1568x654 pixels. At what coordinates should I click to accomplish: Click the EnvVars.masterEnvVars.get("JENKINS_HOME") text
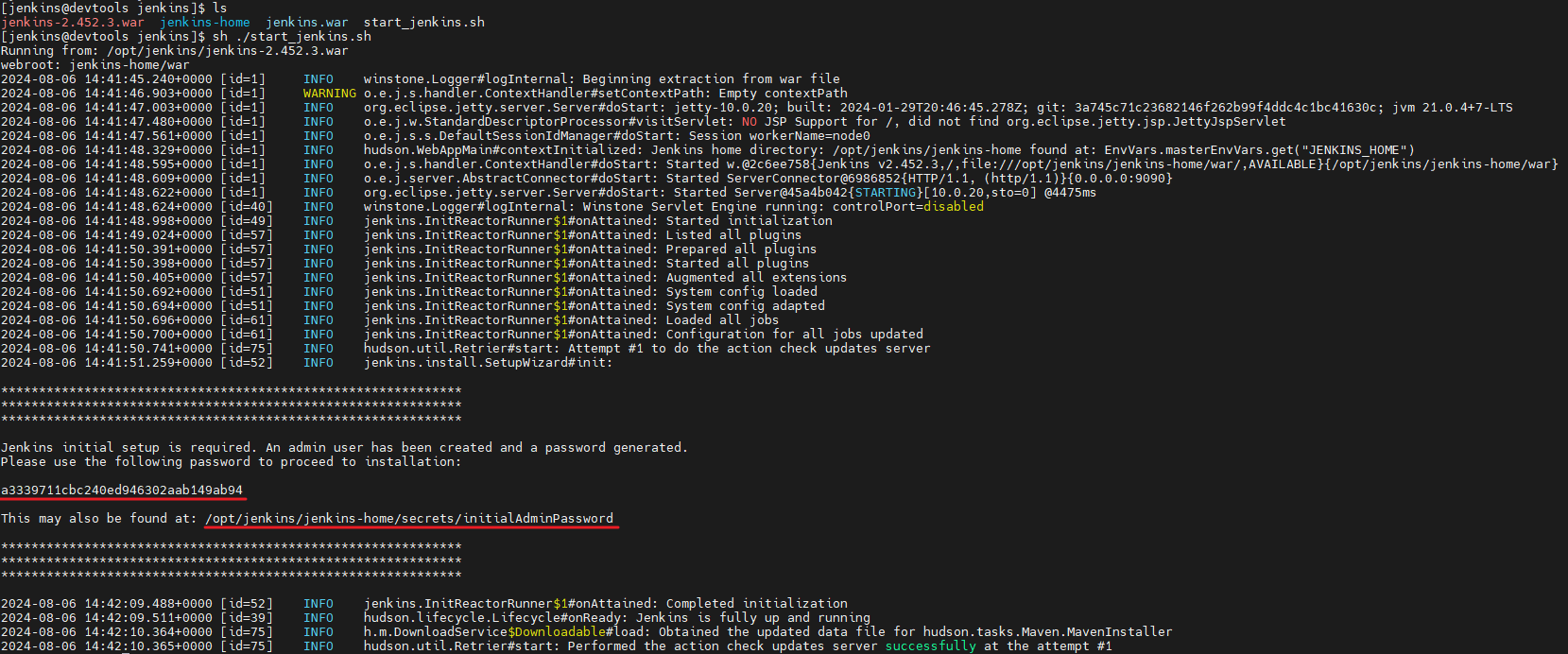[1260, 149]
